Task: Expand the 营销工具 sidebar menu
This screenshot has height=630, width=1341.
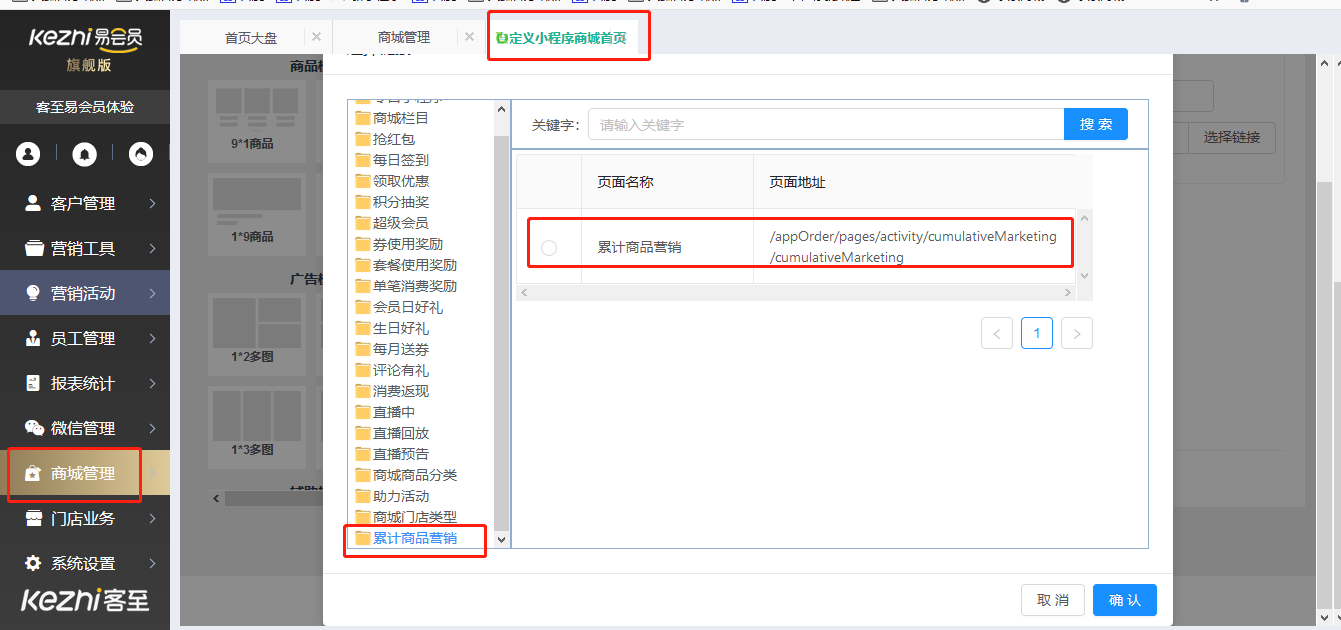Action: tap(85, 248)
